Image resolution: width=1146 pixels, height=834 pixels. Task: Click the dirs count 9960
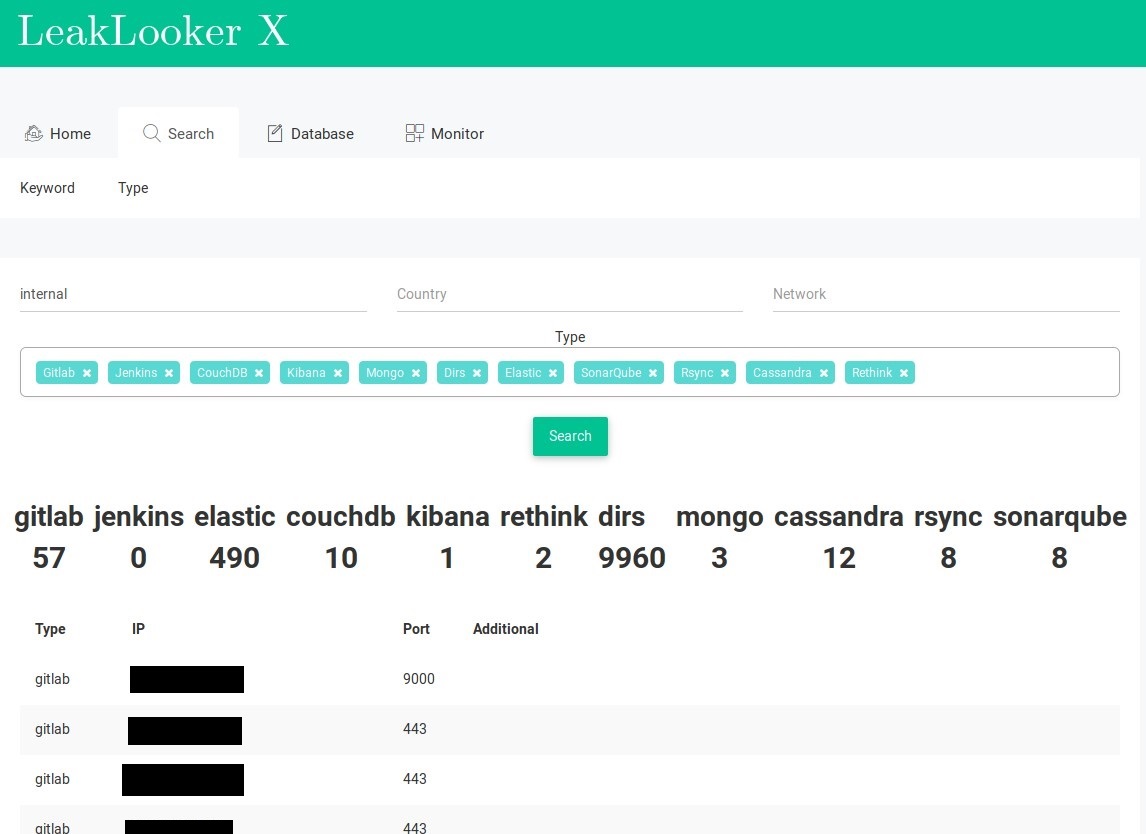(x=631, y=558)
